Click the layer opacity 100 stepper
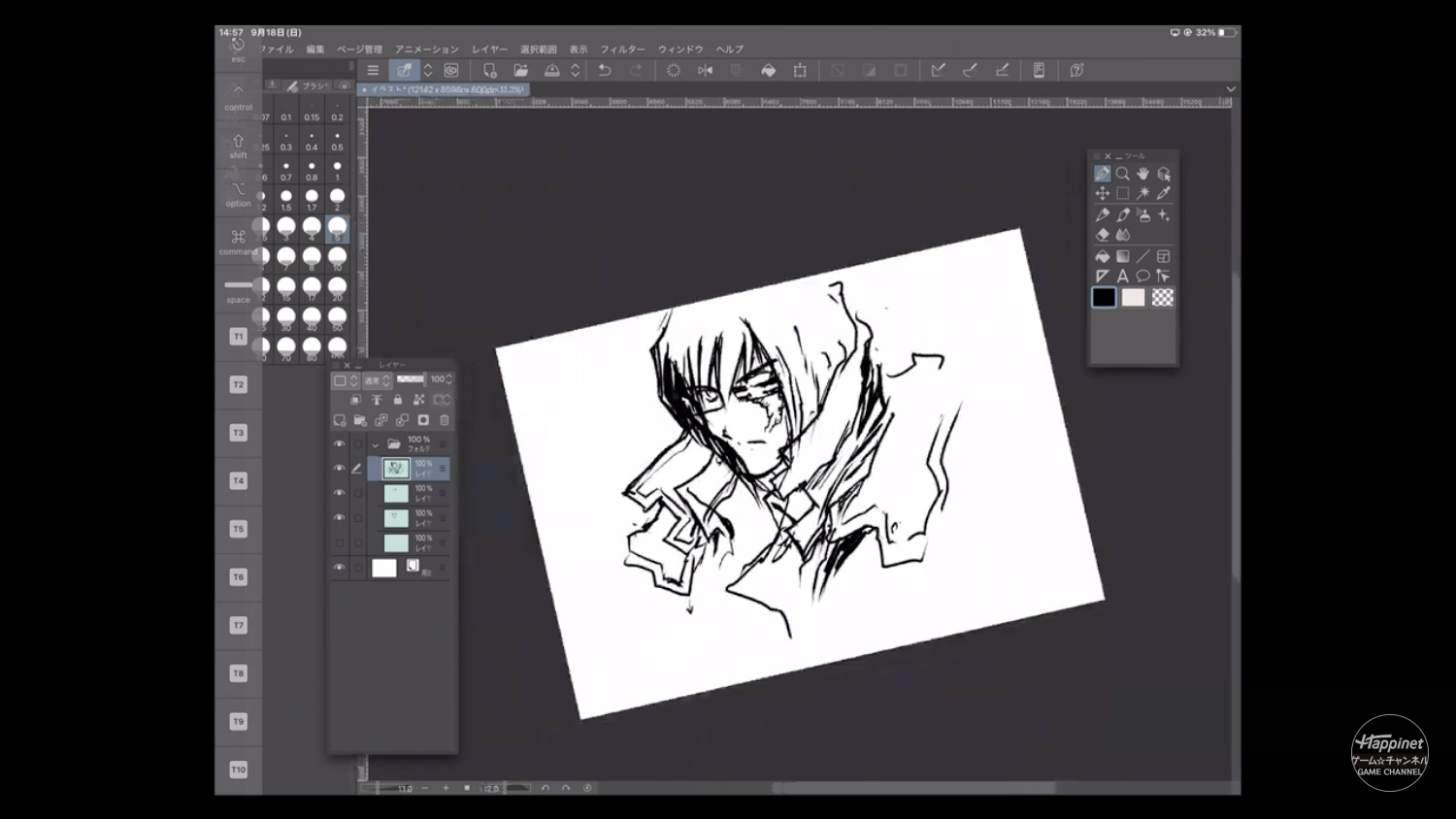Viewport: 1456px width, 819px height. (x=448, y=379)
